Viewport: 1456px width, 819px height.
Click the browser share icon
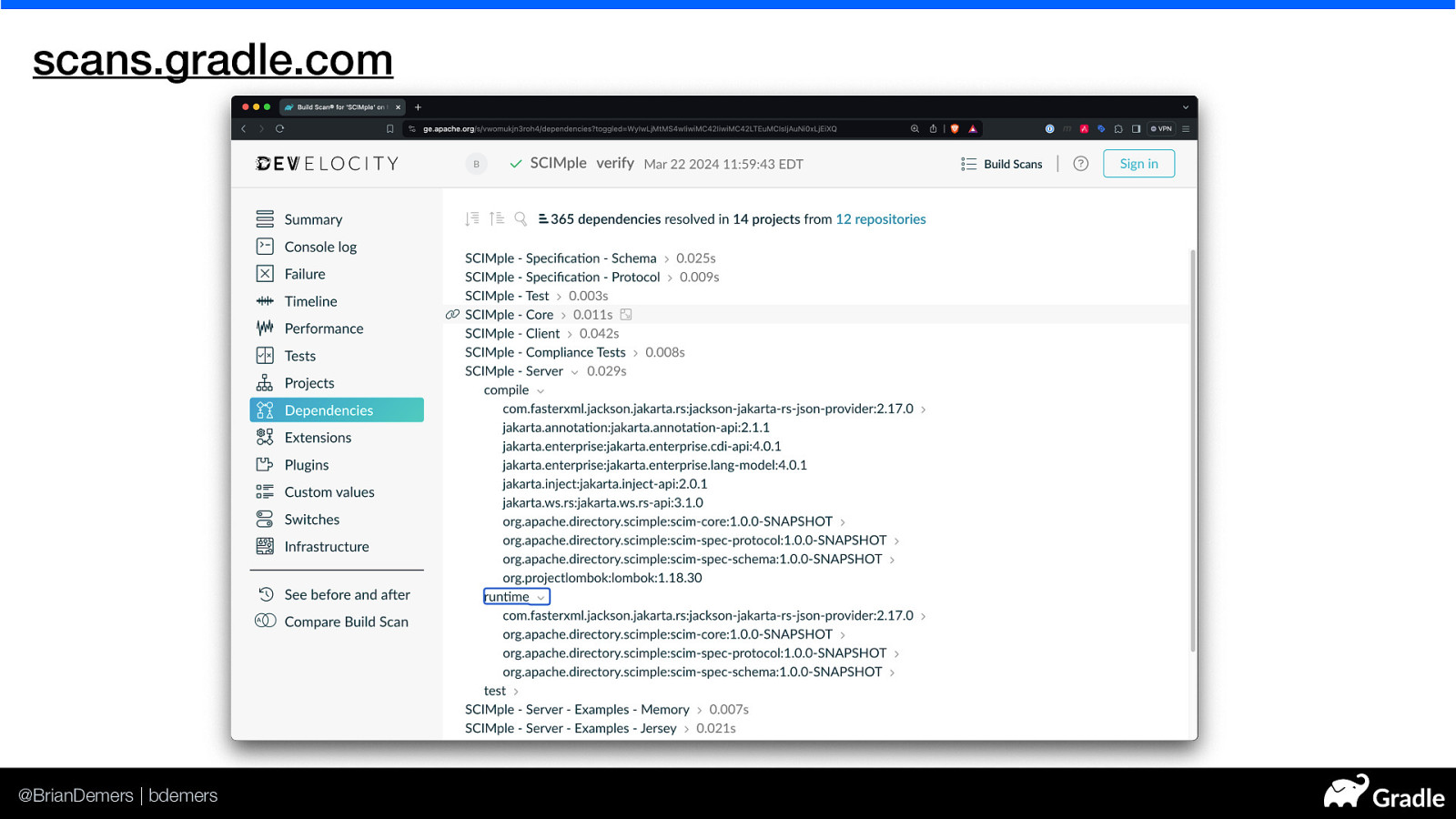933,129
